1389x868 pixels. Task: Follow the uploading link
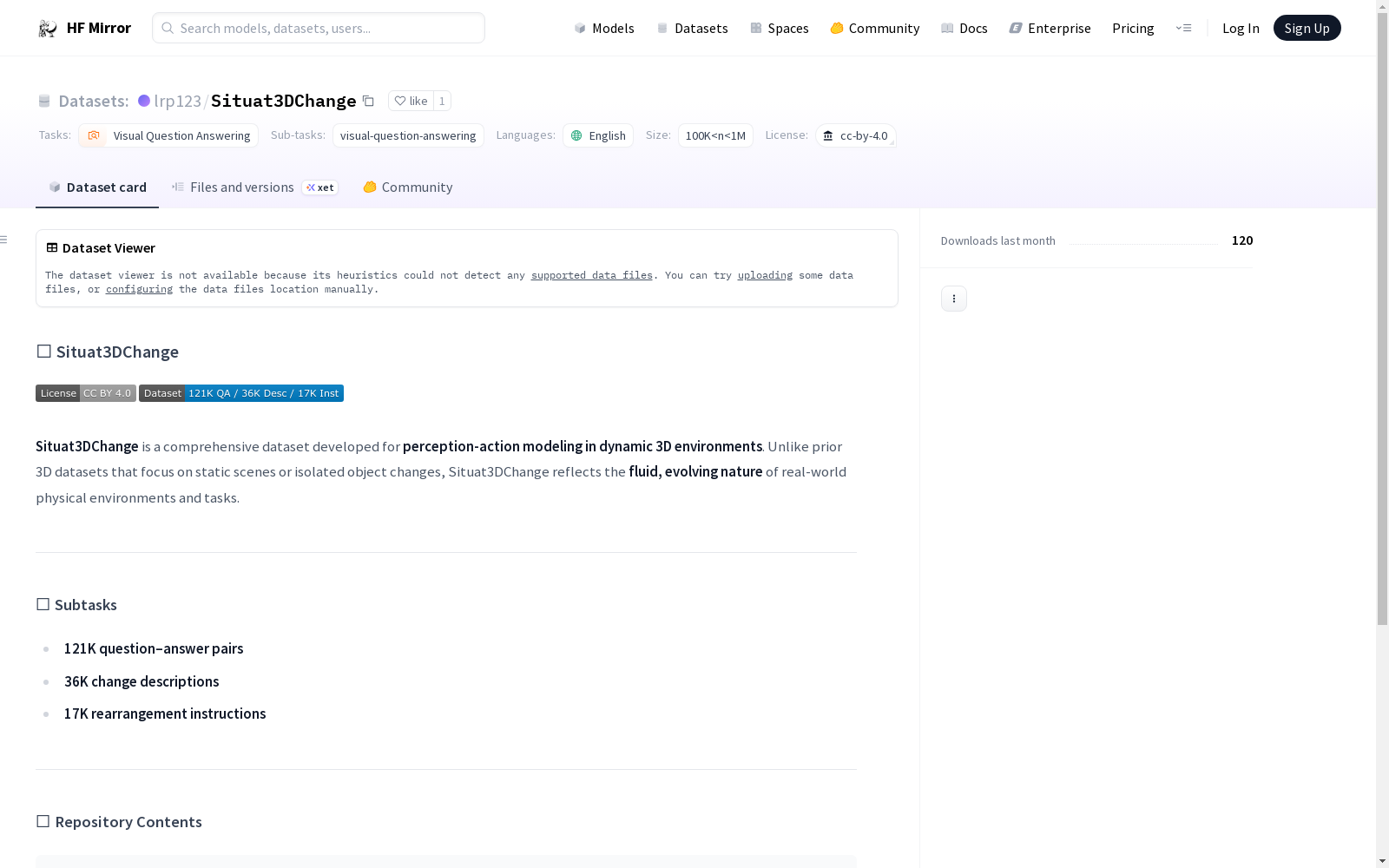[x=765, y=275]
